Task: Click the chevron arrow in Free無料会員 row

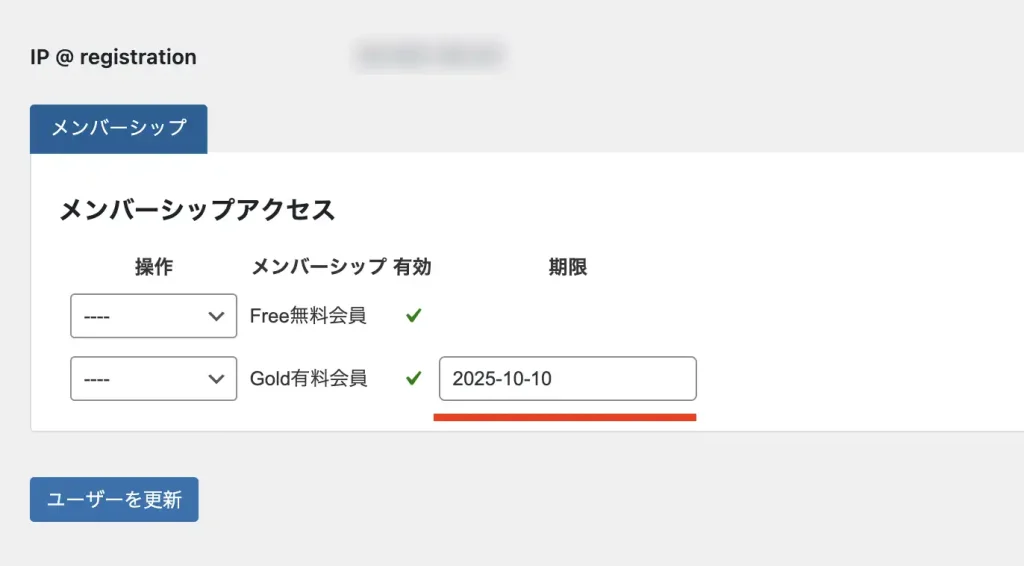Action: pyautogui.click(x=215, y=316)
